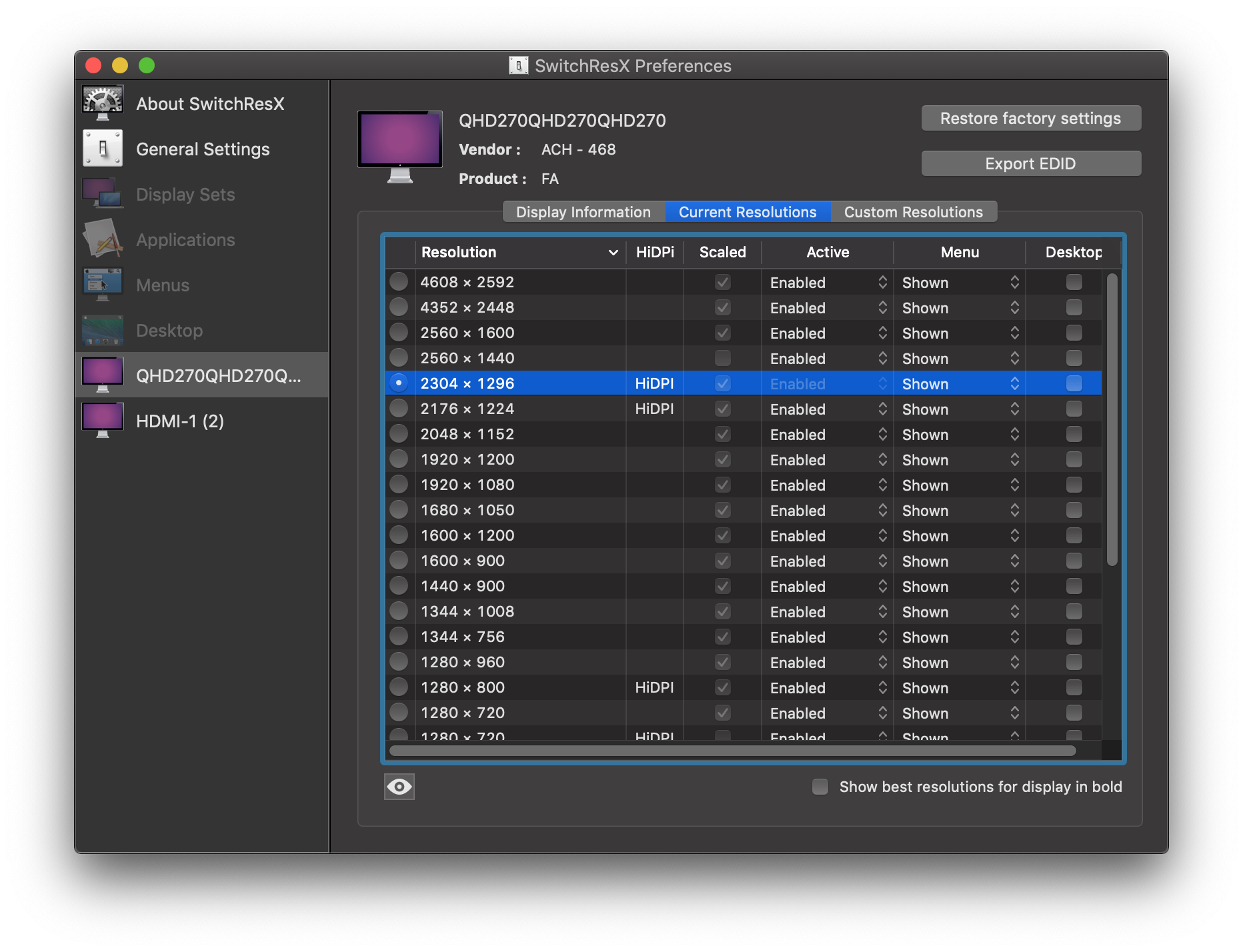Toggle Scaled checkbox for 4608 × 2592
Viewport: 1243px width, 952px height.
pyautogui.click(x=723, y=282)
